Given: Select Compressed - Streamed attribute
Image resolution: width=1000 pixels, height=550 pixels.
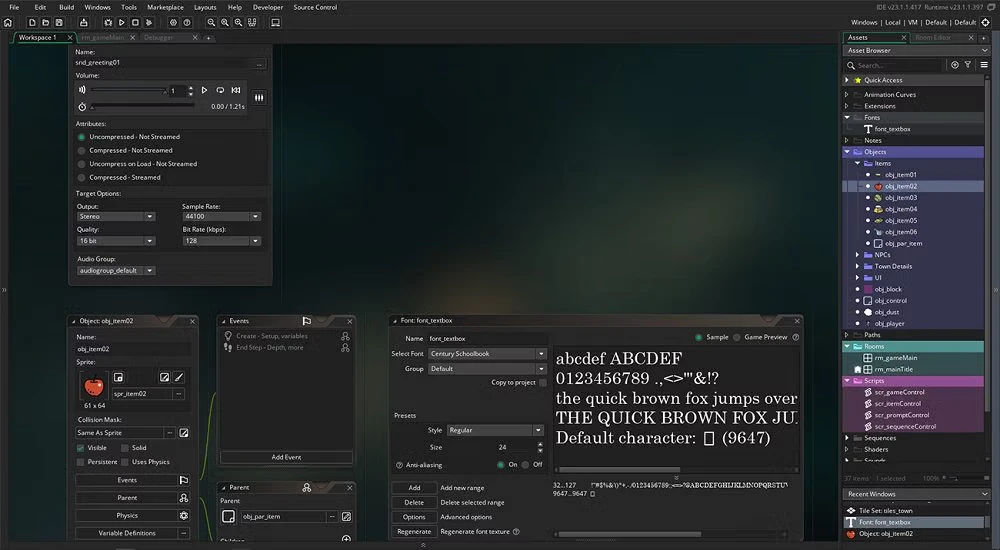Looking at the screenshot, I should pos(82,177).
